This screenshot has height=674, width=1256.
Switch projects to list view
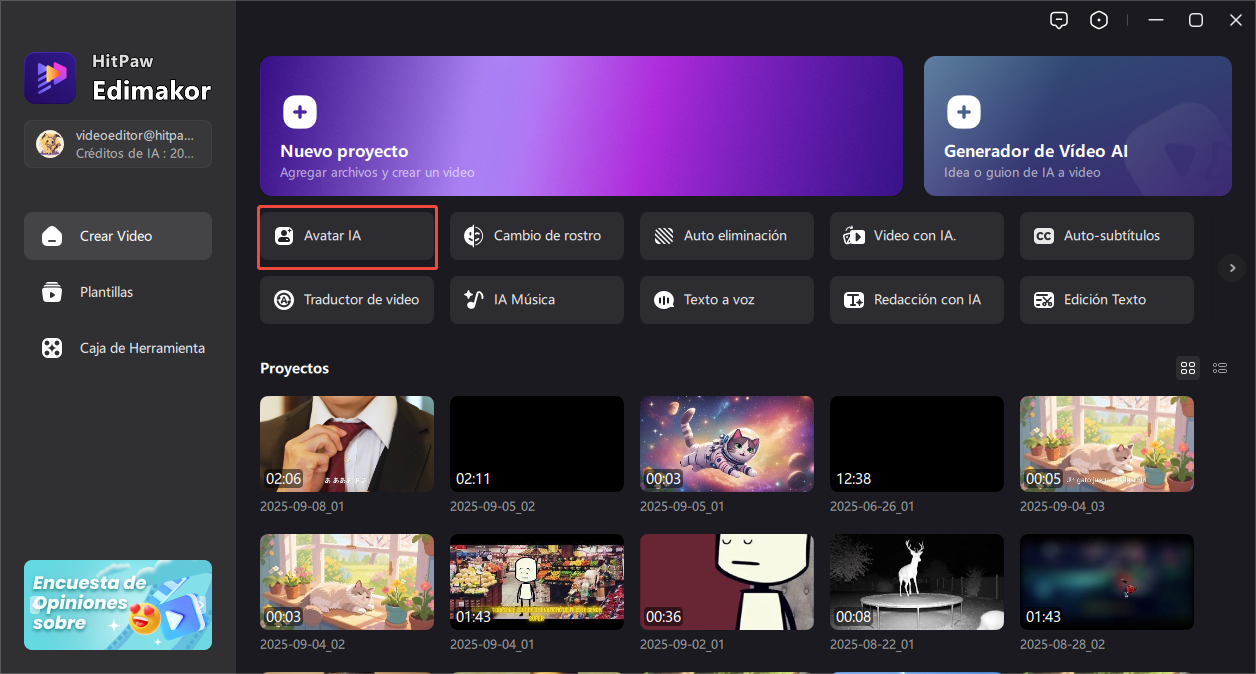(x=1220, y=368)
